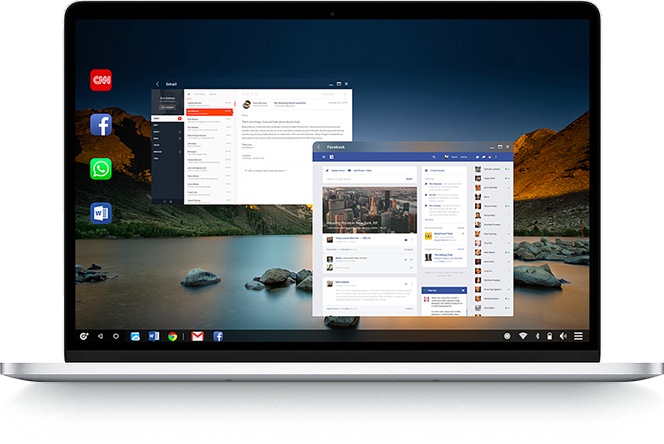This screenshot has width=664, height=444.
Task: Click the Chrome icon in the taskbar
Action: (173, 337)
